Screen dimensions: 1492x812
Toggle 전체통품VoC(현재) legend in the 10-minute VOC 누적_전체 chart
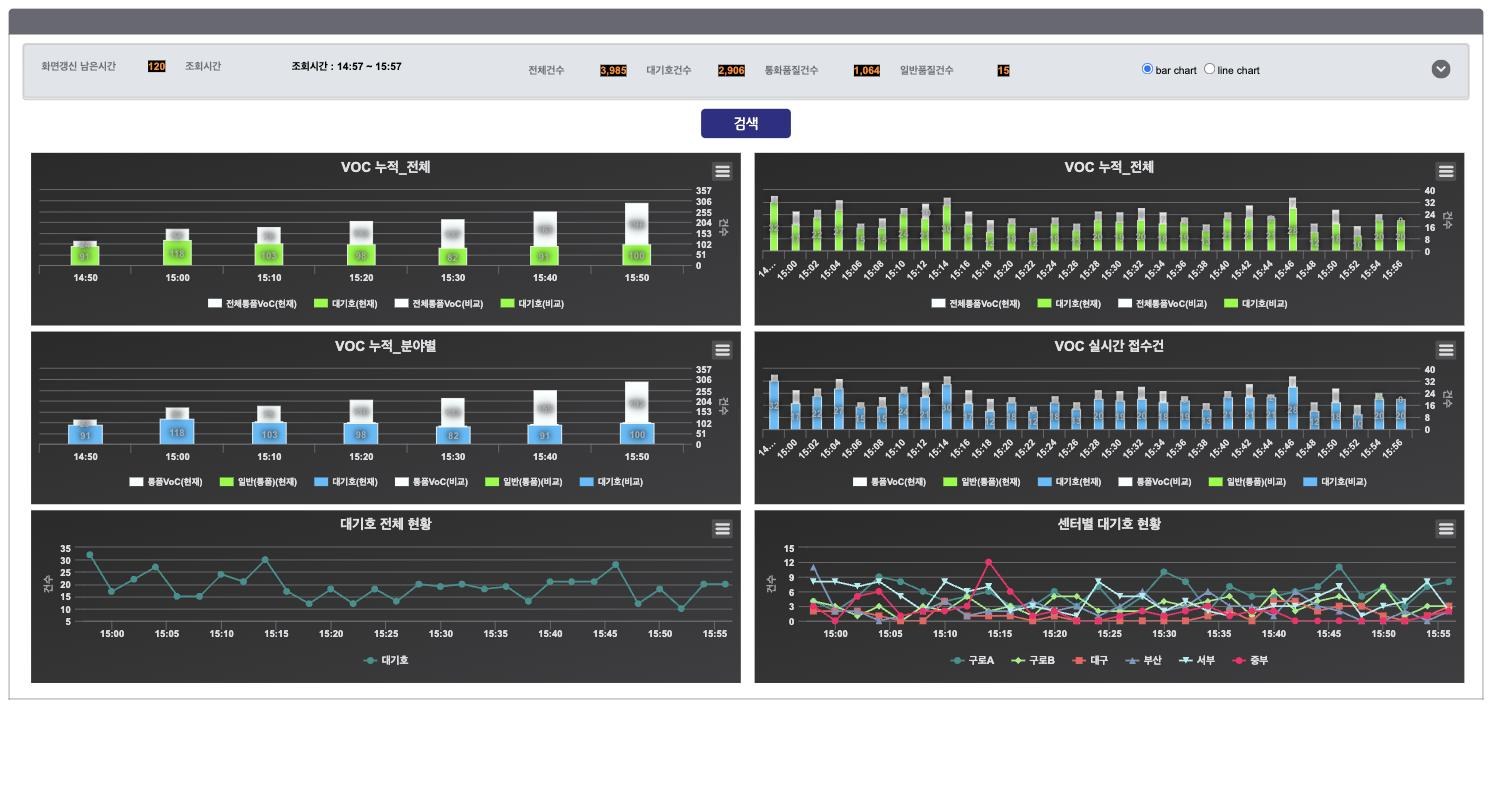tap(252, 303)
